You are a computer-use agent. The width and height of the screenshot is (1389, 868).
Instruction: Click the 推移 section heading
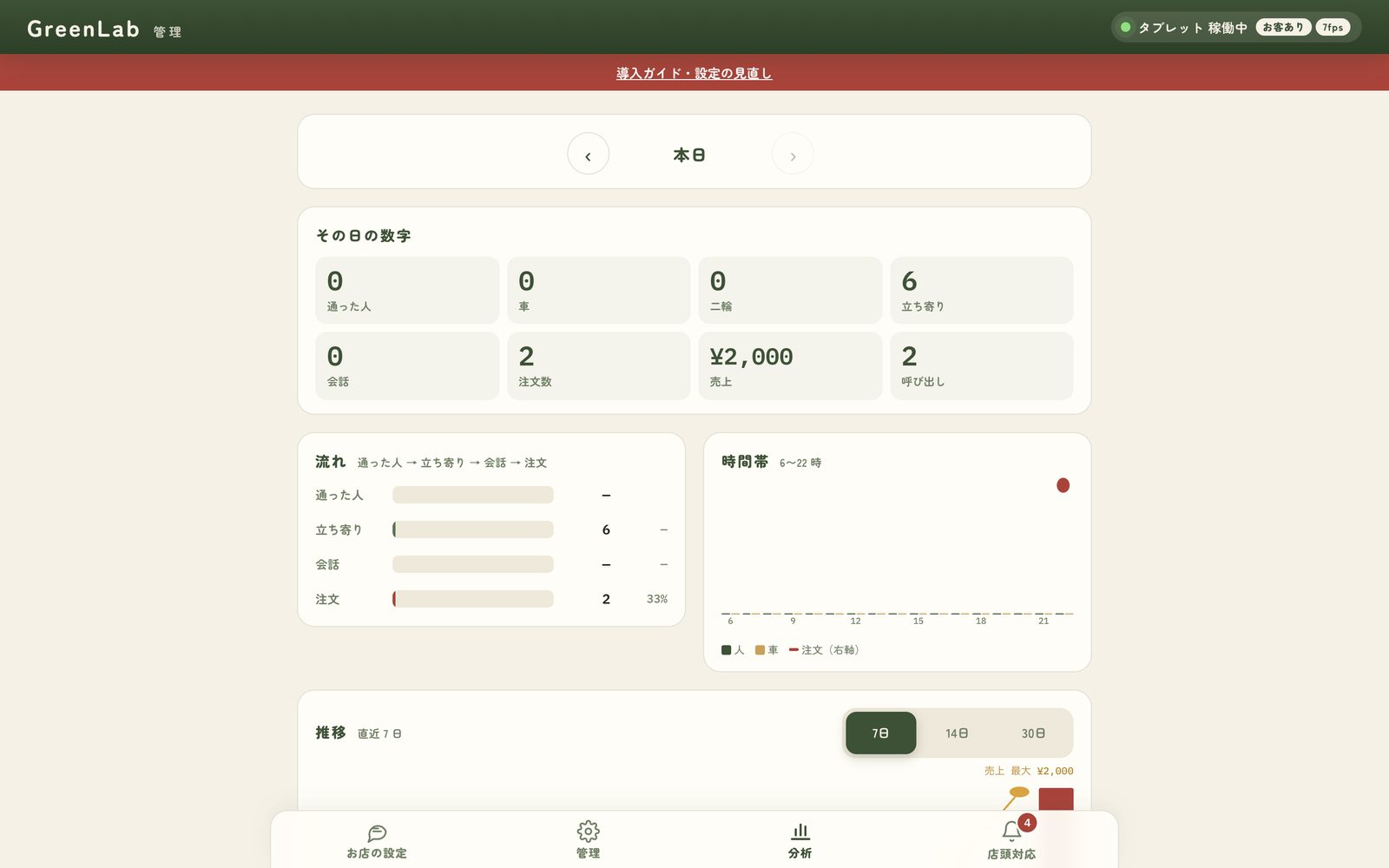pos(330,733)
